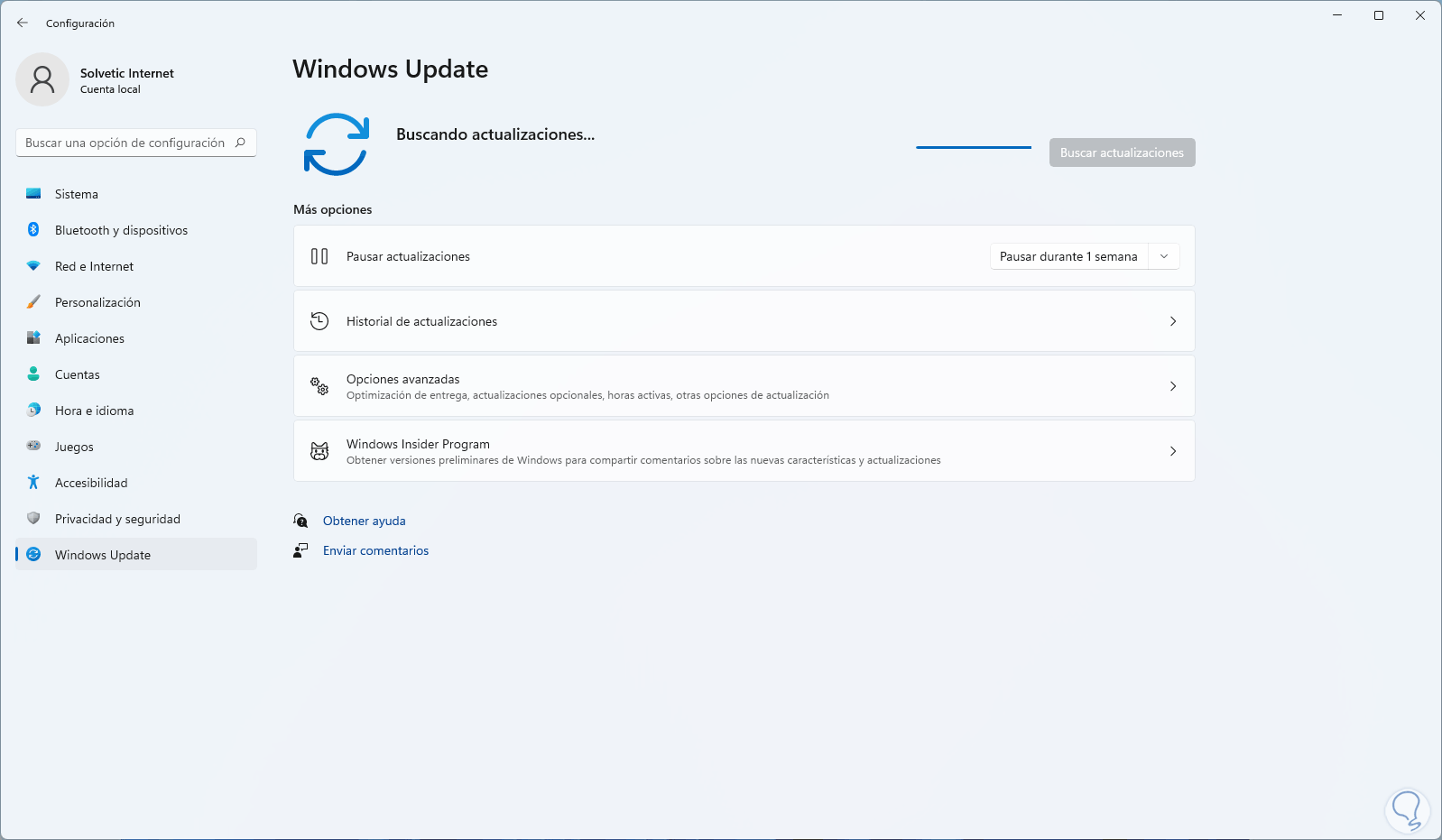Click the Buscando actualizaciones... status text

click(x=495, y=134)
